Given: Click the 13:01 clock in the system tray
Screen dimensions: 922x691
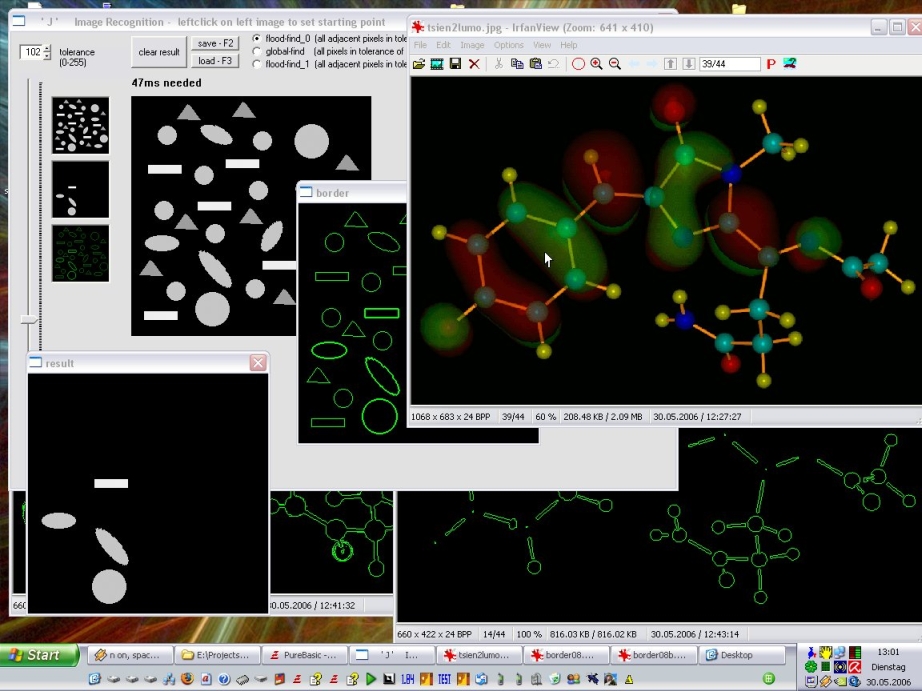Looking at the screenshot, I should (888, 652).
